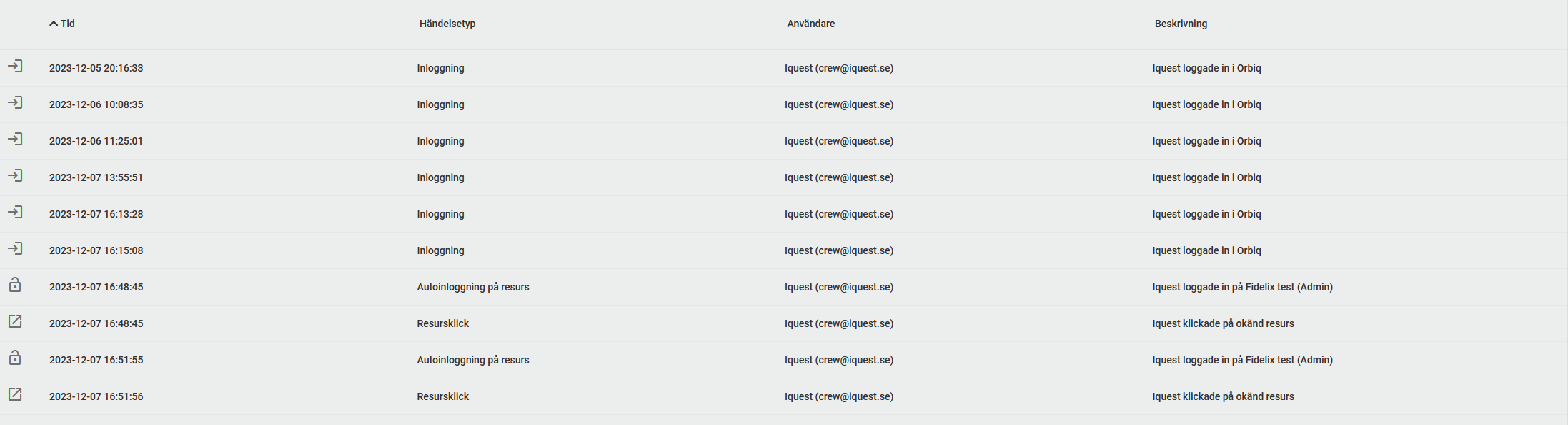Click login icon beside 2023-12-07 16:15:08
The width and height of the screenshot is (1568, 425).
pyautogui.click(x=15, y=249)
